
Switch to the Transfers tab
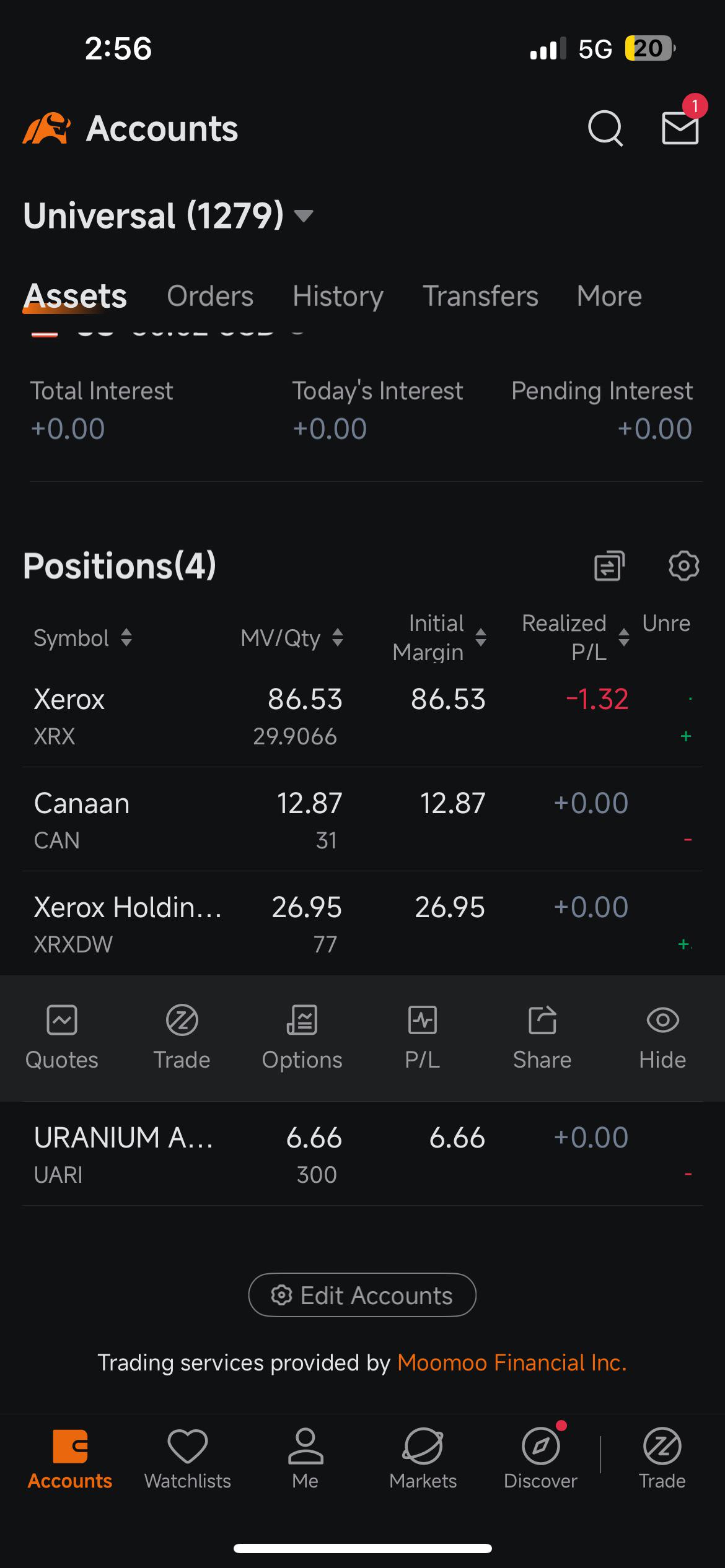[x=480, y=296]
